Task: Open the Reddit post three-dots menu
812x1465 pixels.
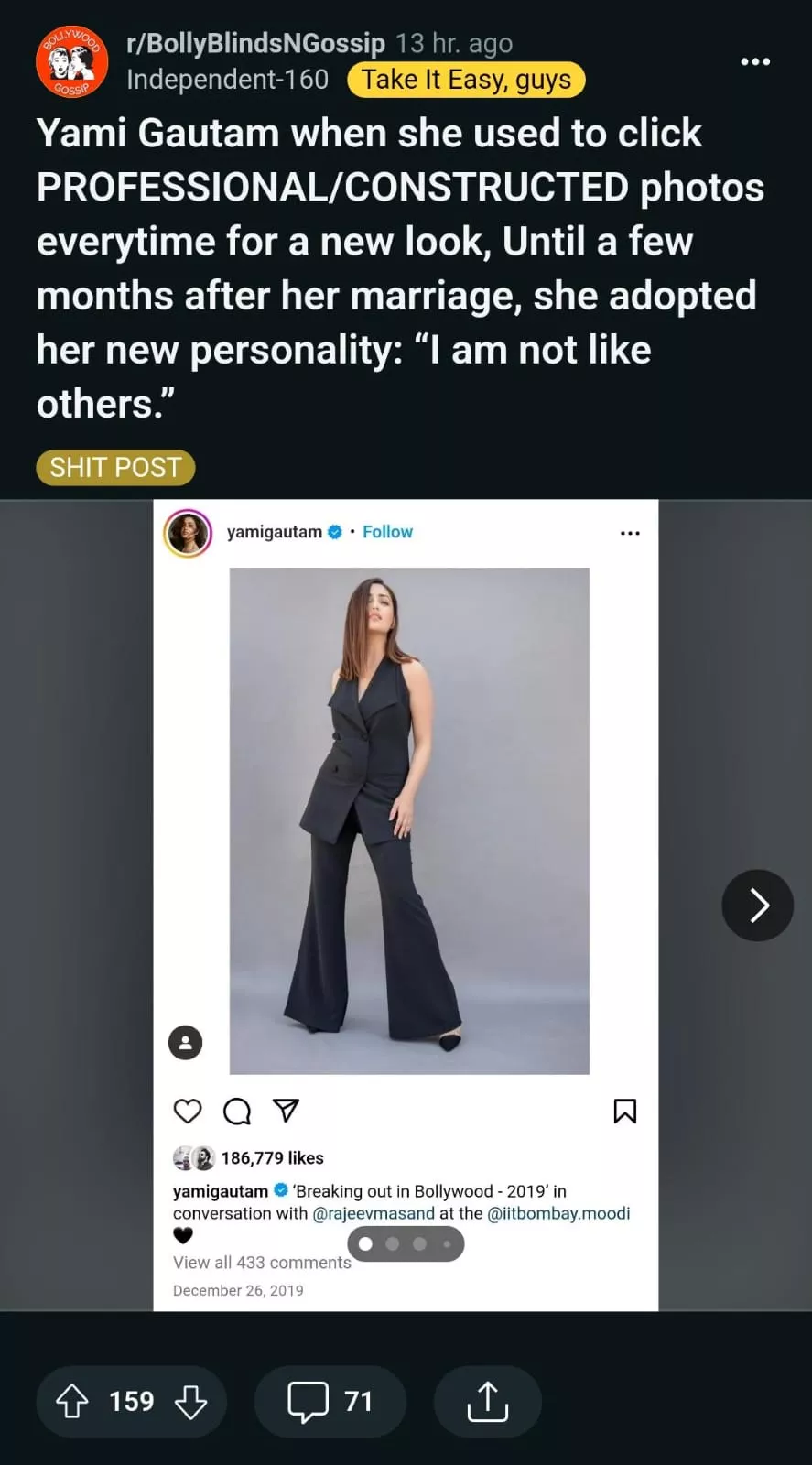Action: coord(754,61)
